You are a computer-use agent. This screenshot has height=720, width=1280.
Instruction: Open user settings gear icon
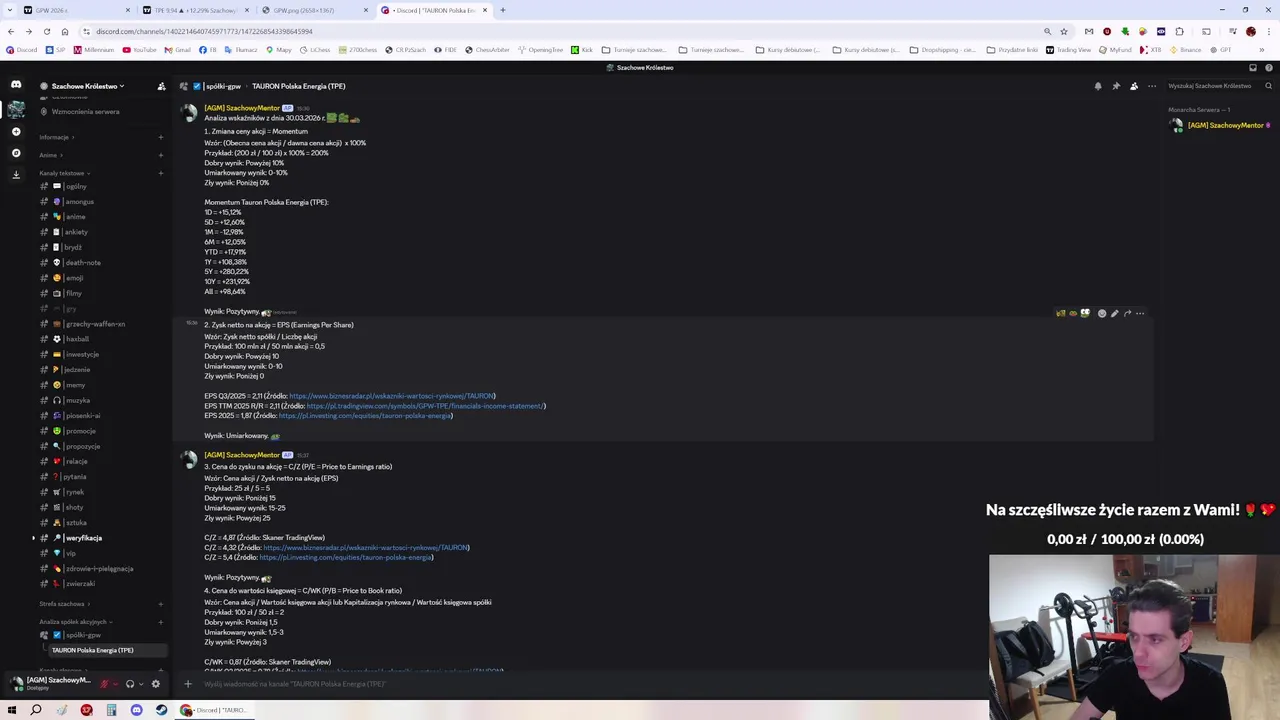(155, 684)
